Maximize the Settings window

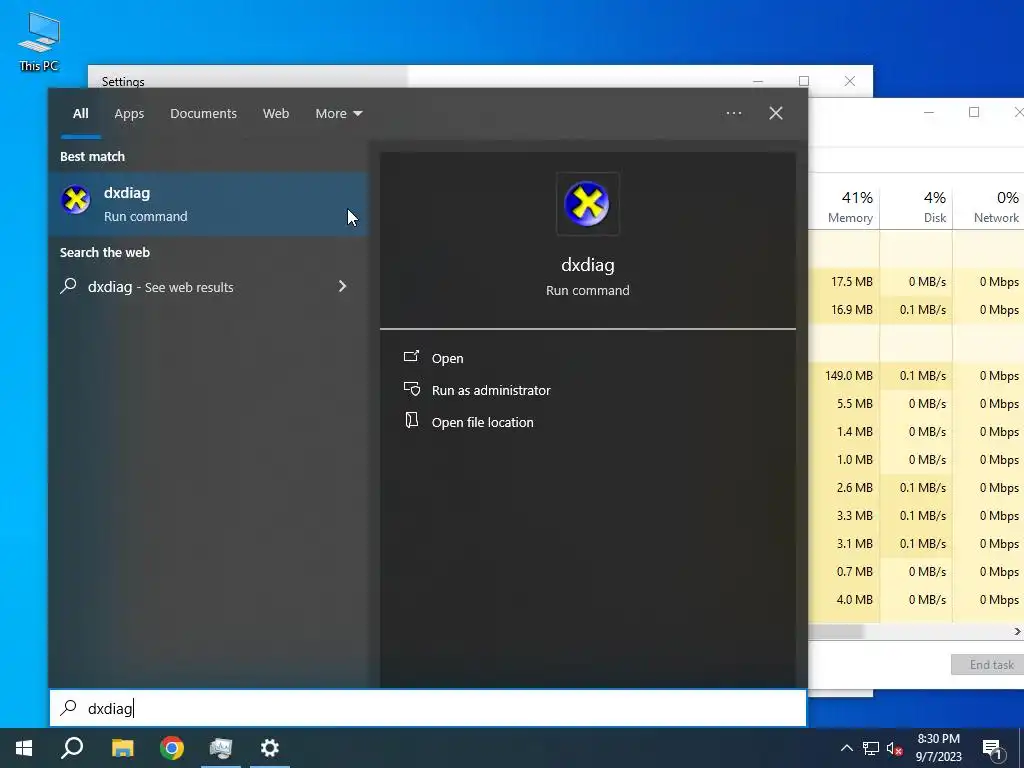[804, 81]
